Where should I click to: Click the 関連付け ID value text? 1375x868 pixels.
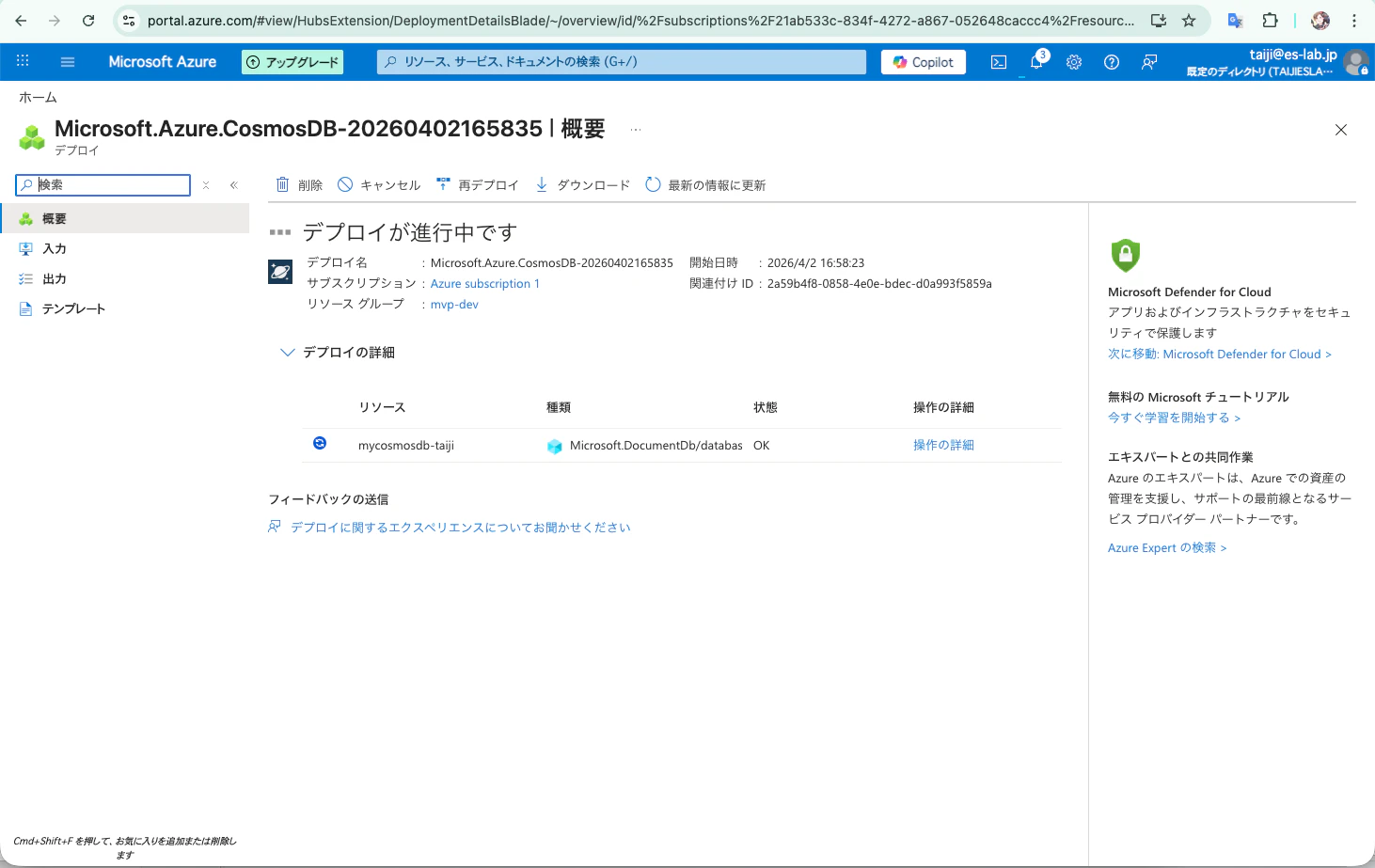coord(879,283)
